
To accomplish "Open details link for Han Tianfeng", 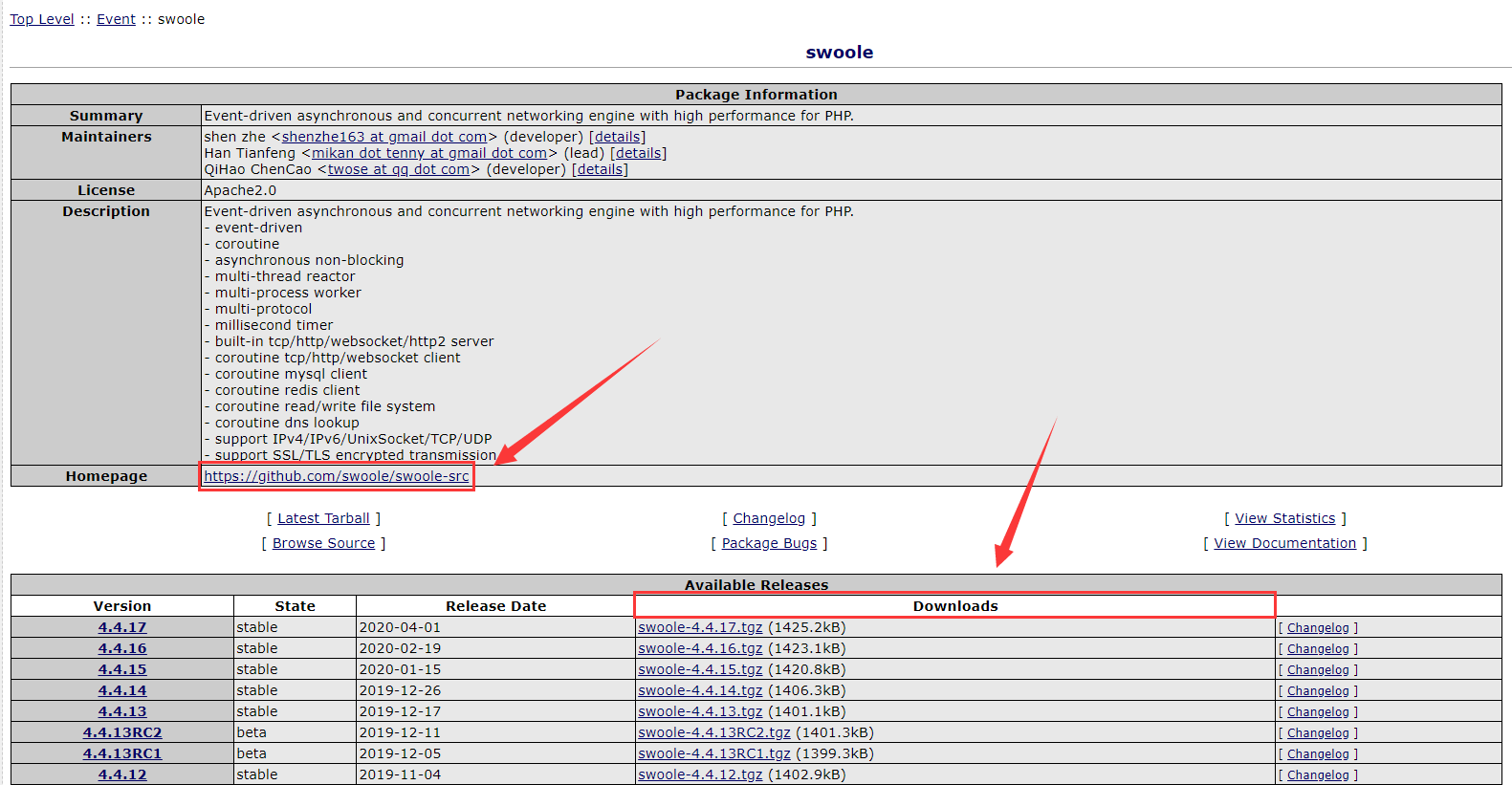I will (x=638, y=153).
